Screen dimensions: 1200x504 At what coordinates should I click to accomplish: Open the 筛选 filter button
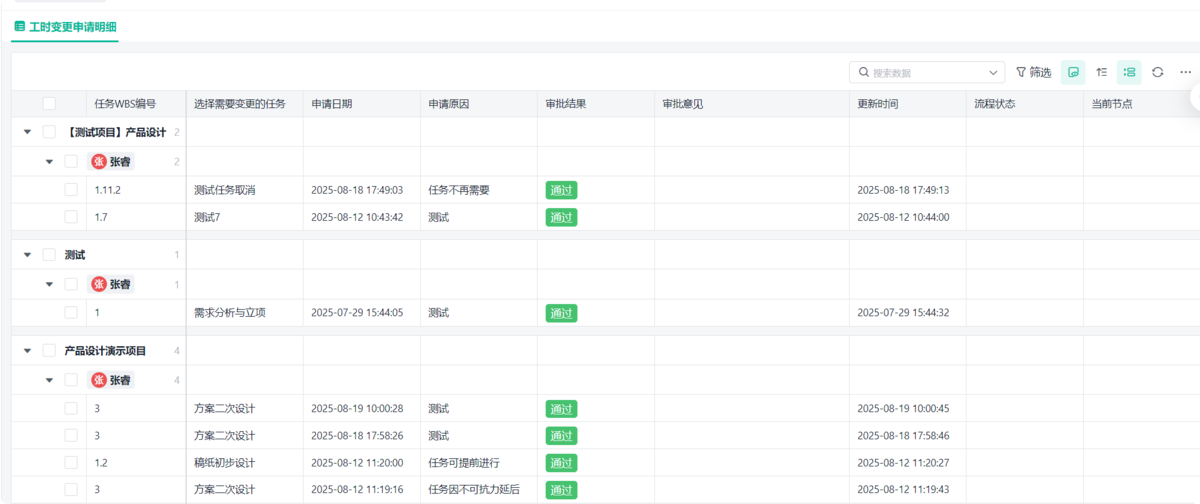coord(1033,72)
